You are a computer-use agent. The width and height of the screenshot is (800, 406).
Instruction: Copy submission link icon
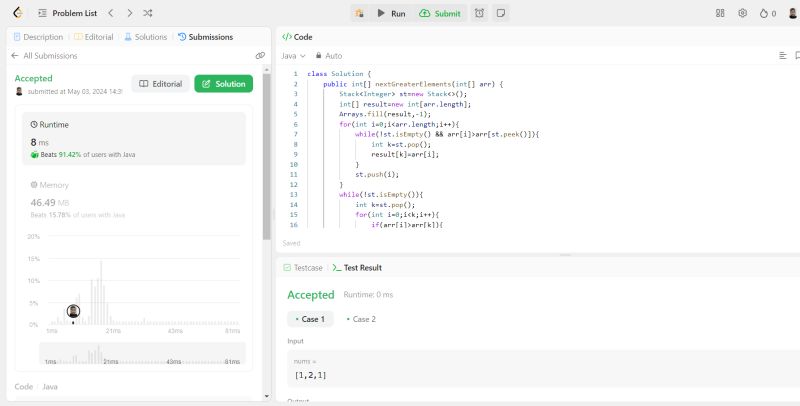tap(260, 56)
